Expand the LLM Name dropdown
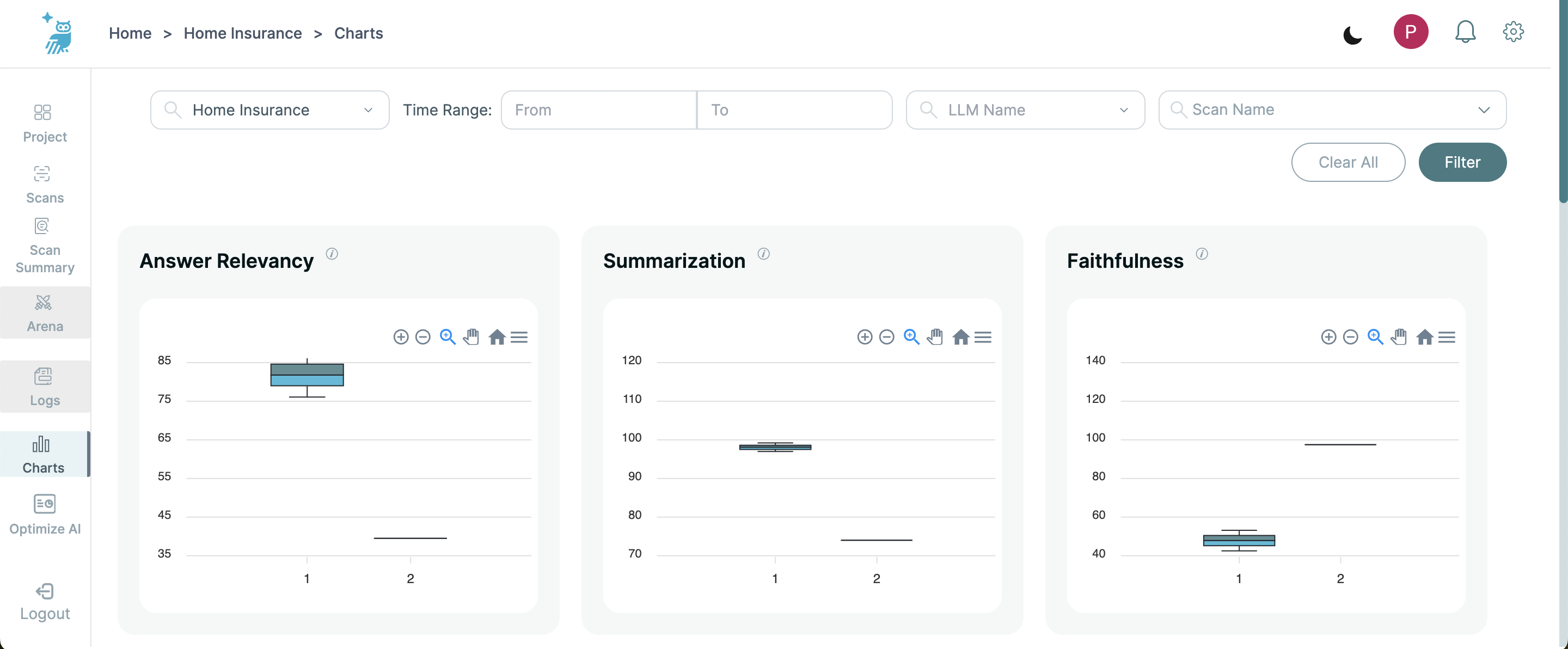 (1025, 110)
